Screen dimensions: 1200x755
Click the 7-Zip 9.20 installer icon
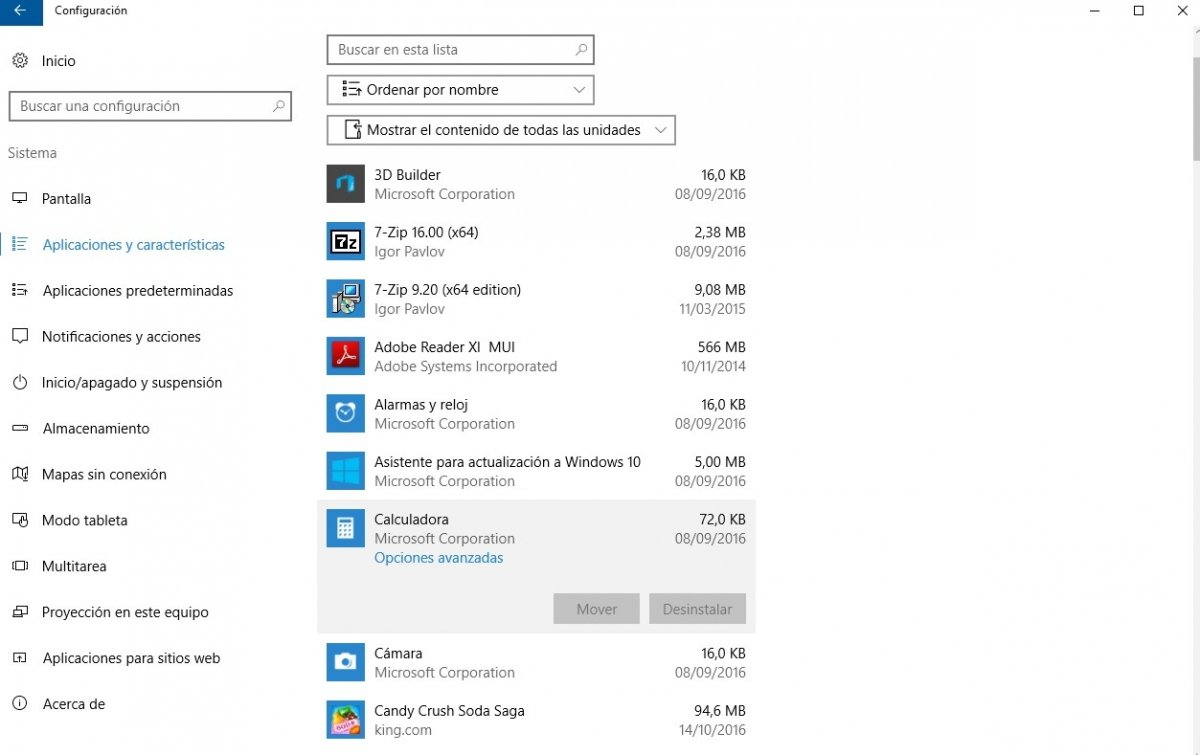point(346,299)
